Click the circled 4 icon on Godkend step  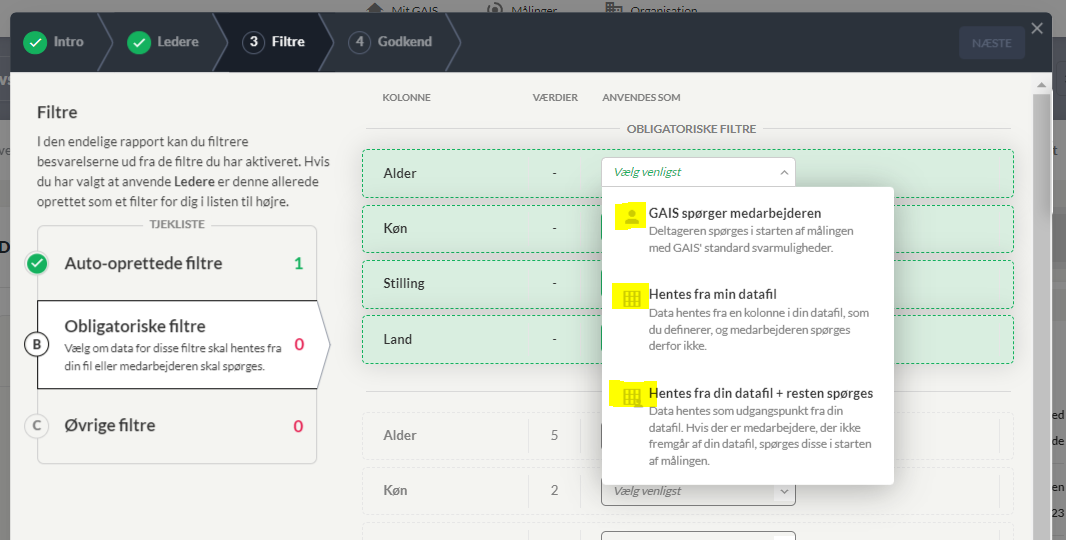click(359, 42)
